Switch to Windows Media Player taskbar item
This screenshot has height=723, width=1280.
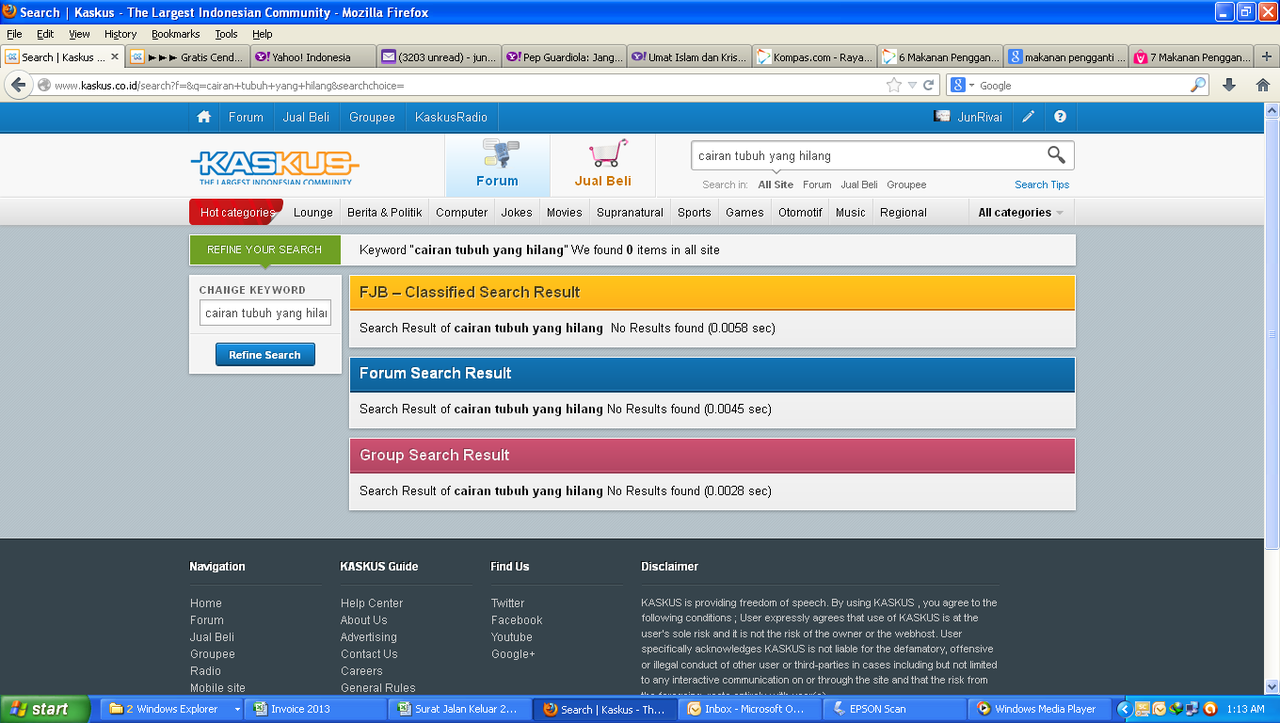(1040, 709)
